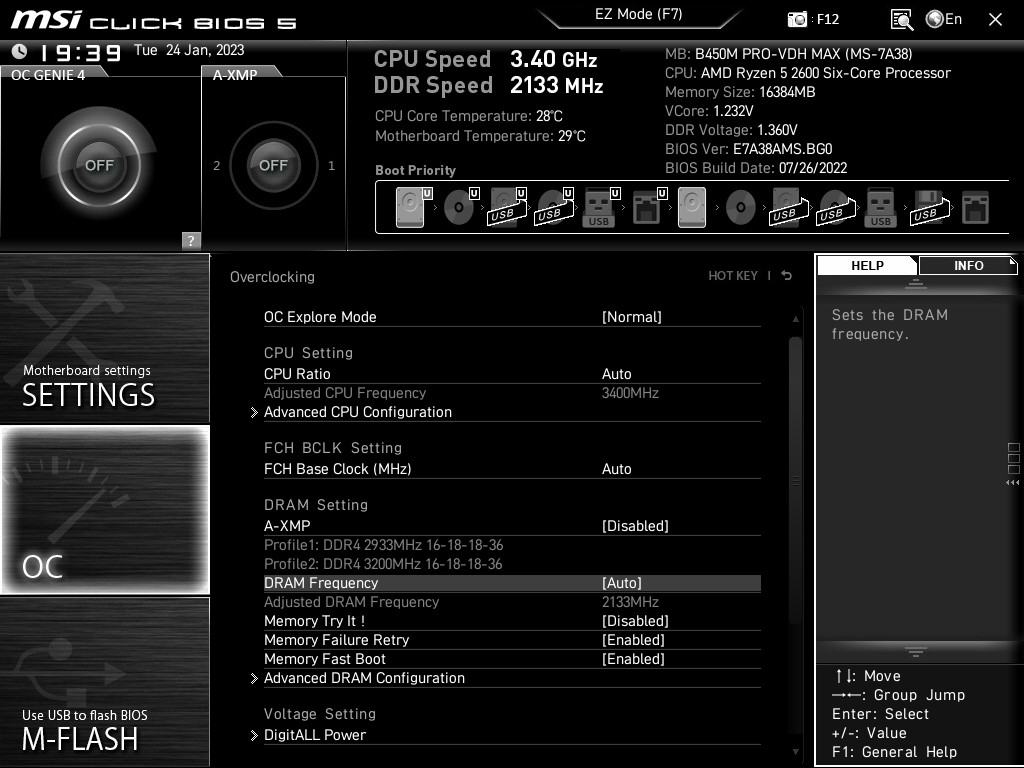This screenshot has height=768, width=1024.
Task: Click the 19:39 system time
Action: (80, 52)
